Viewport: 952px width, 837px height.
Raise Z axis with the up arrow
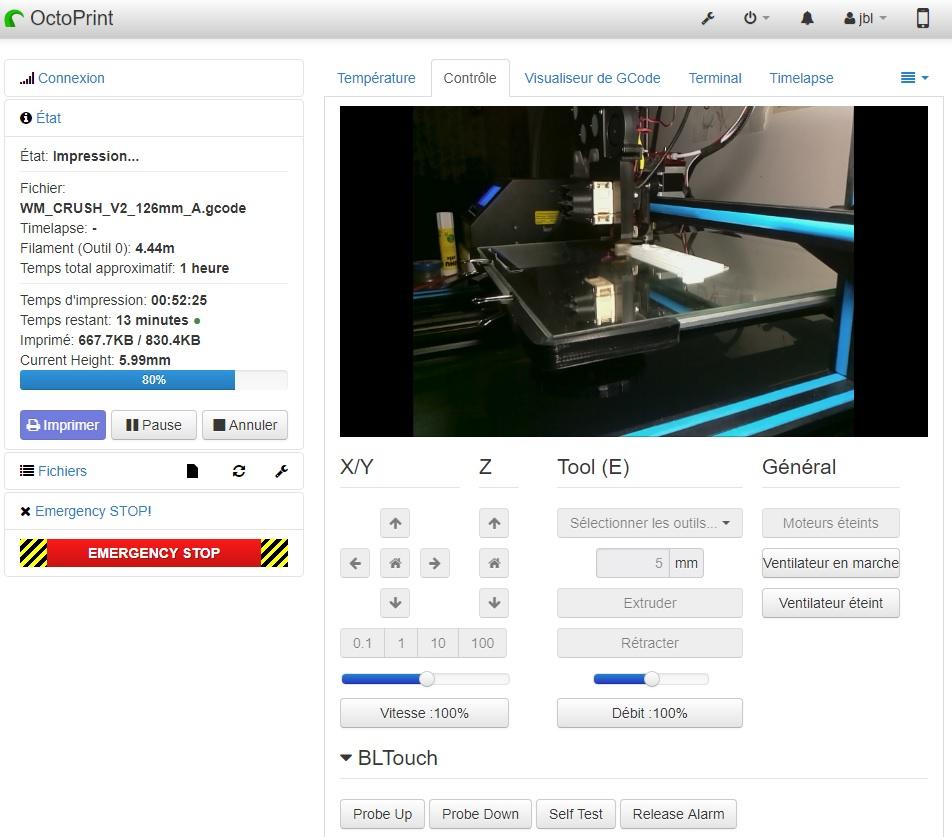494,523
